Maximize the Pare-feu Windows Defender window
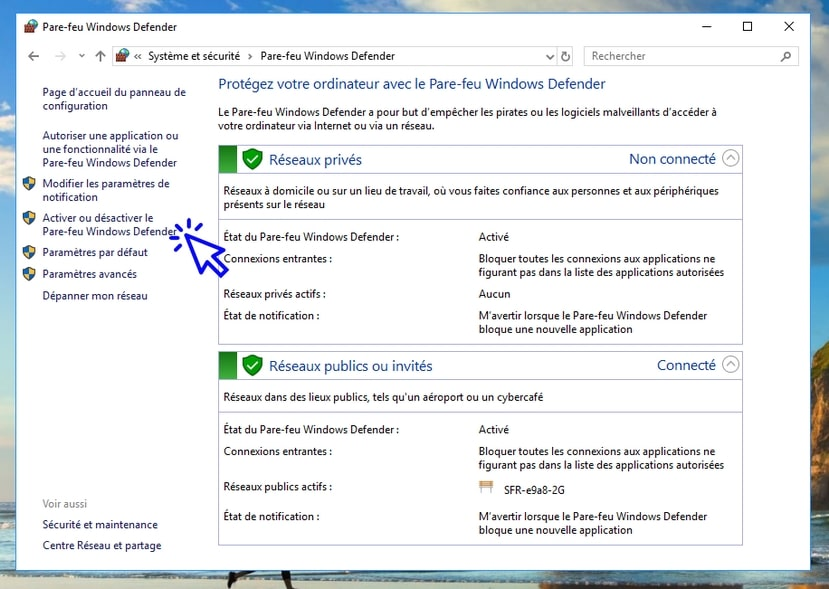The width and height of the screenshot is (829, 589). 748,26
